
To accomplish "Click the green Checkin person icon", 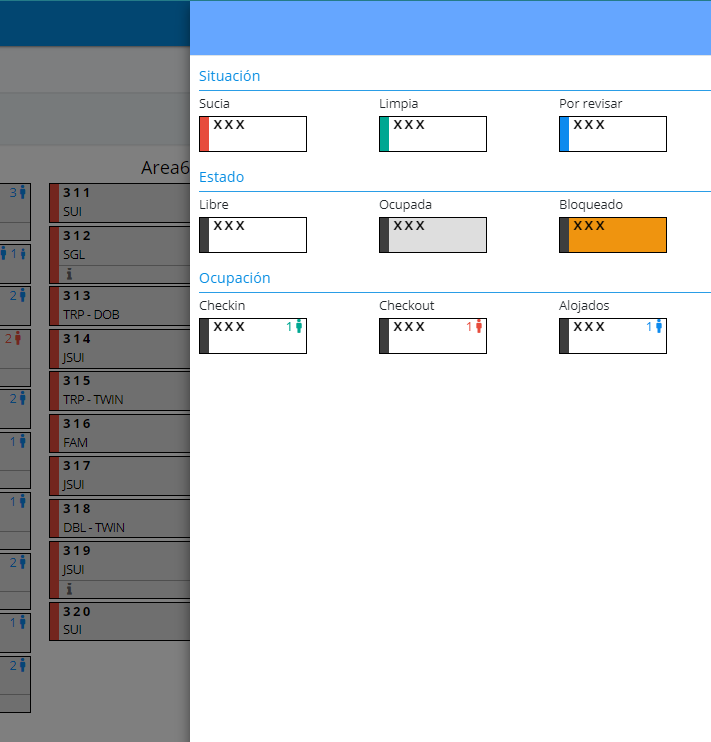I will click(x=298, y=327).
